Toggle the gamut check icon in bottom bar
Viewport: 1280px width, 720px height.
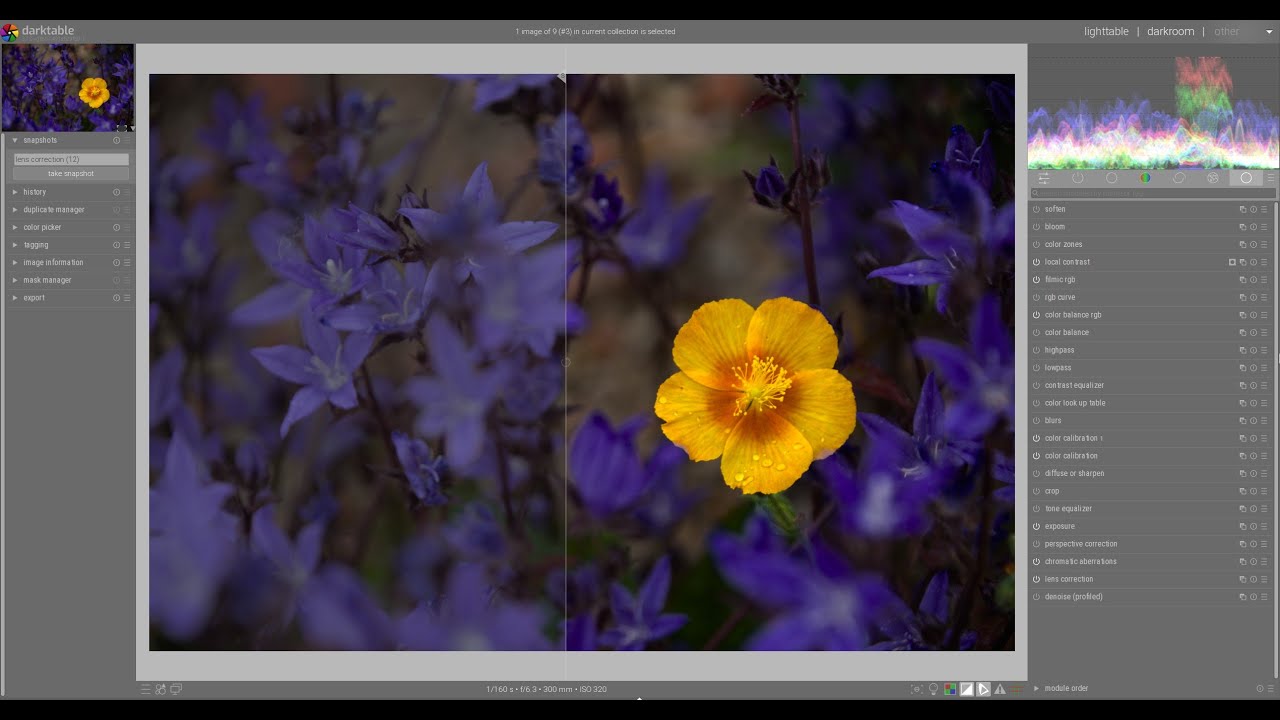coord(999,689)
